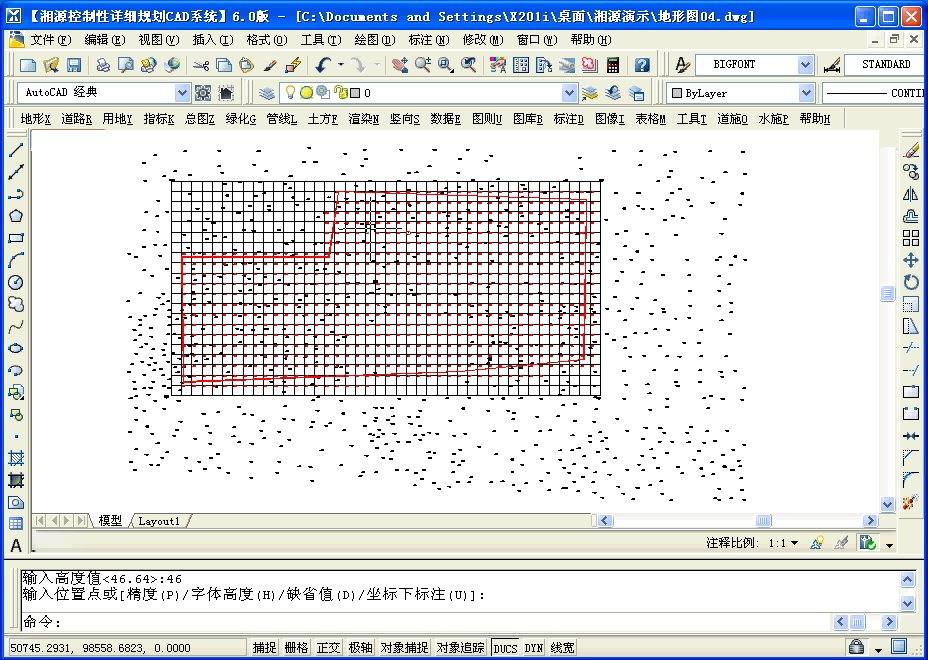This screenshot has height=660, width=928.
Task: Select the Line tool on the left toolbar
Action: point(14,152)
